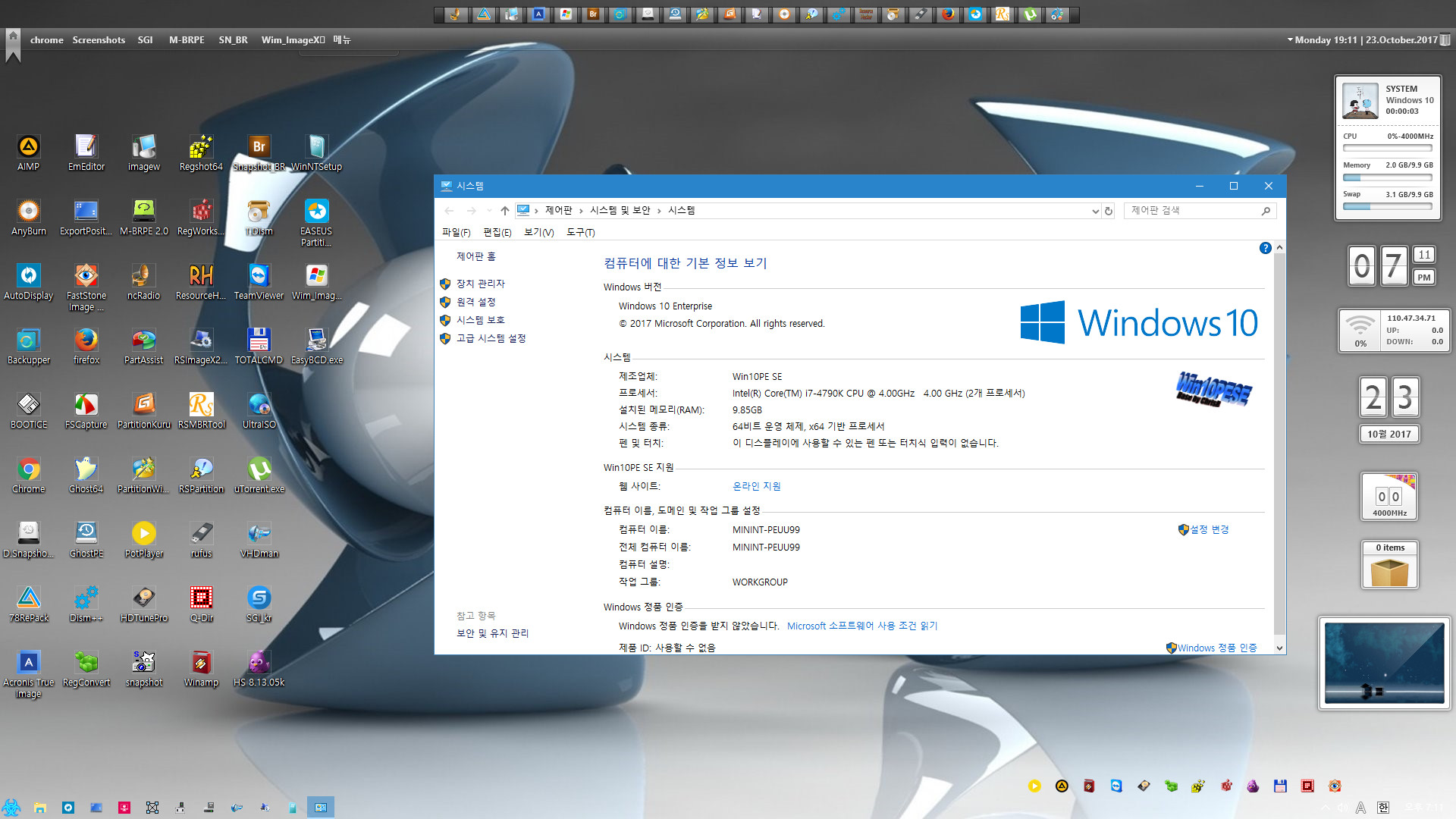
Task: Open EASEUS Partition desktop icon
Action: point(316,222)
